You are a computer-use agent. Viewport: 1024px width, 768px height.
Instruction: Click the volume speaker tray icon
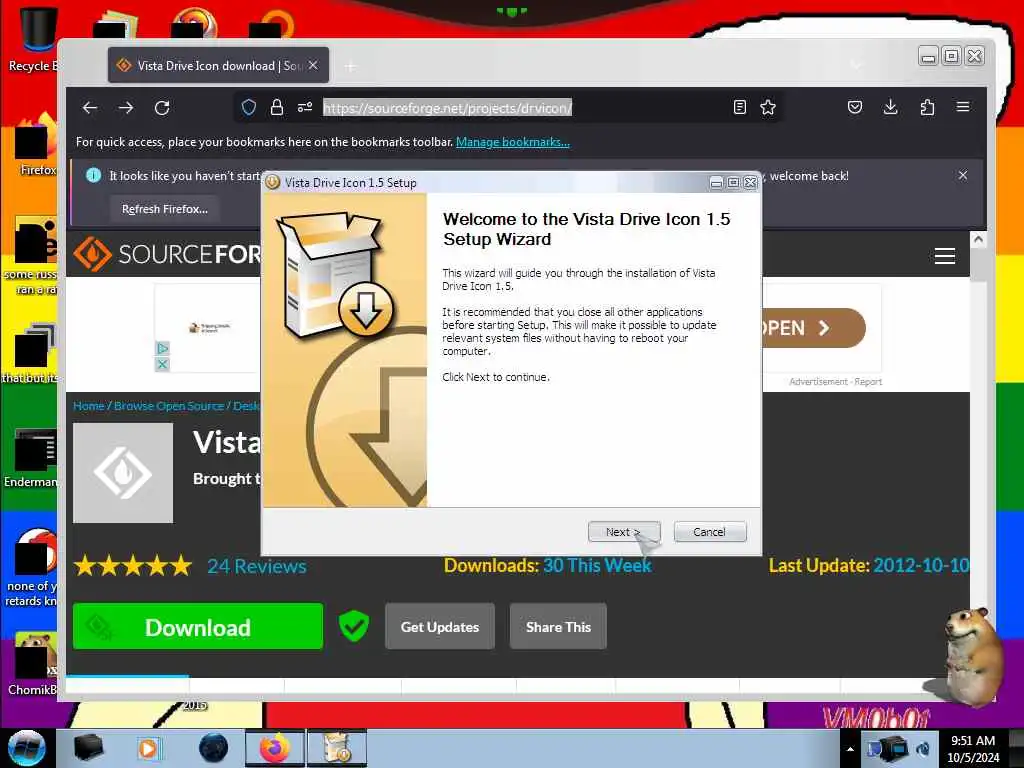(x=924, y=748)
